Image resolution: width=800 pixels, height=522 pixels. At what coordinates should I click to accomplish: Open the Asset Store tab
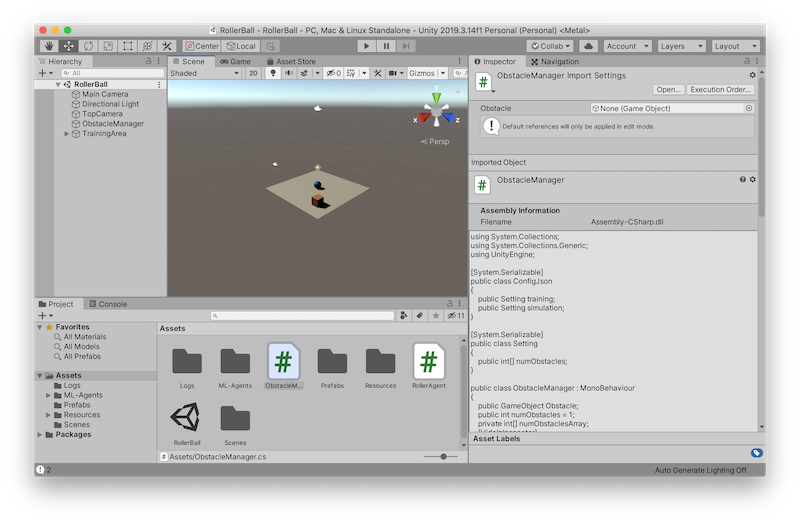tap(291, 61)
